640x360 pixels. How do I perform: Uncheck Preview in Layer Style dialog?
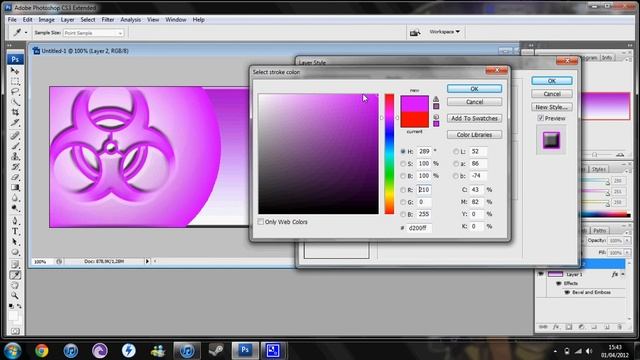[x=540, y=118]
